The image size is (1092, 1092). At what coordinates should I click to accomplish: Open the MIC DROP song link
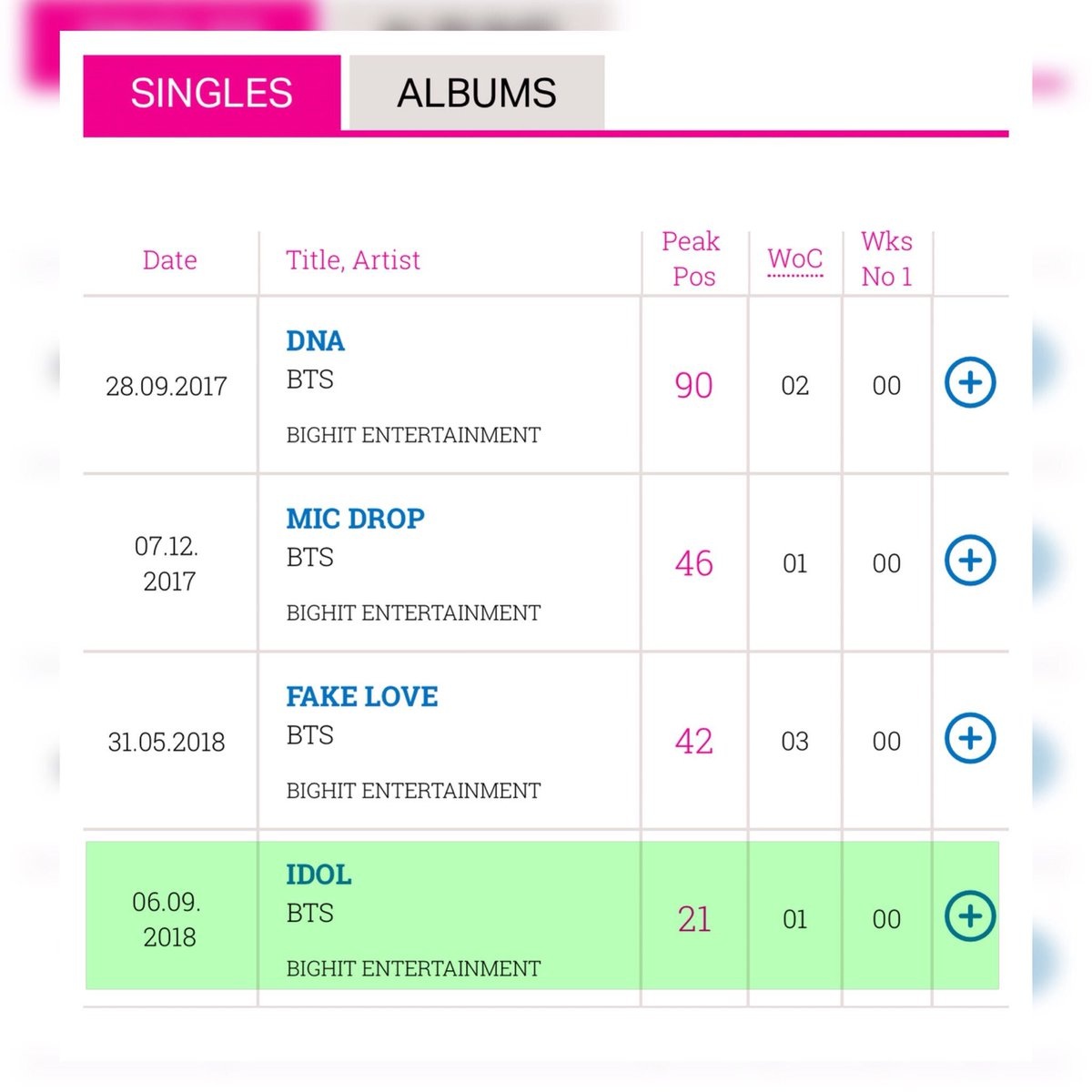355,519
